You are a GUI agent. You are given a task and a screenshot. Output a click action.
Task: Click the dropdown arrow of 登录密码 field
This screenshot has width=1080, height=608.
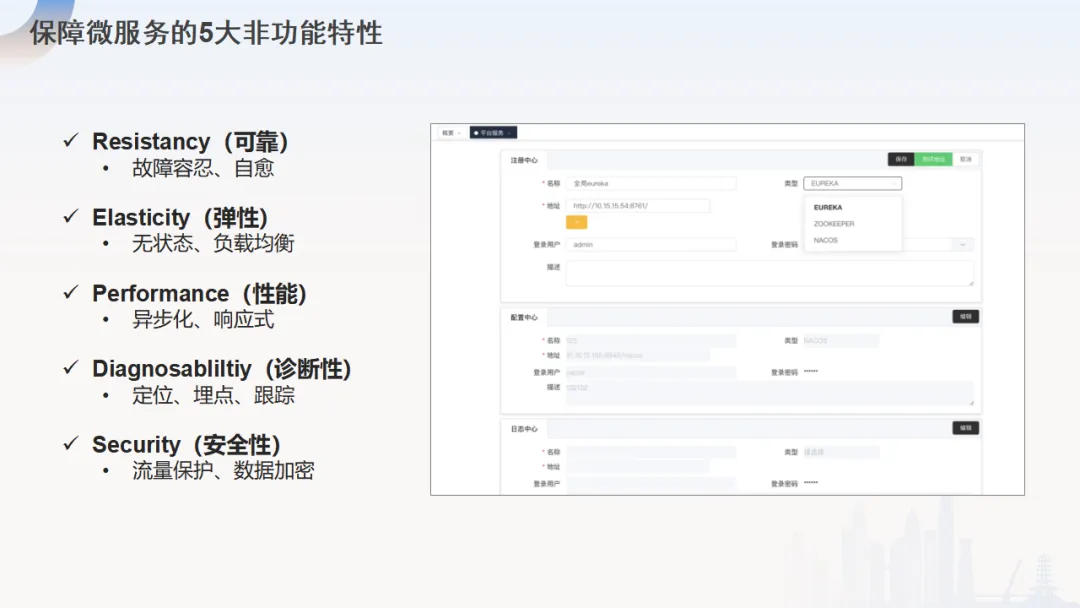click(963, 244)
